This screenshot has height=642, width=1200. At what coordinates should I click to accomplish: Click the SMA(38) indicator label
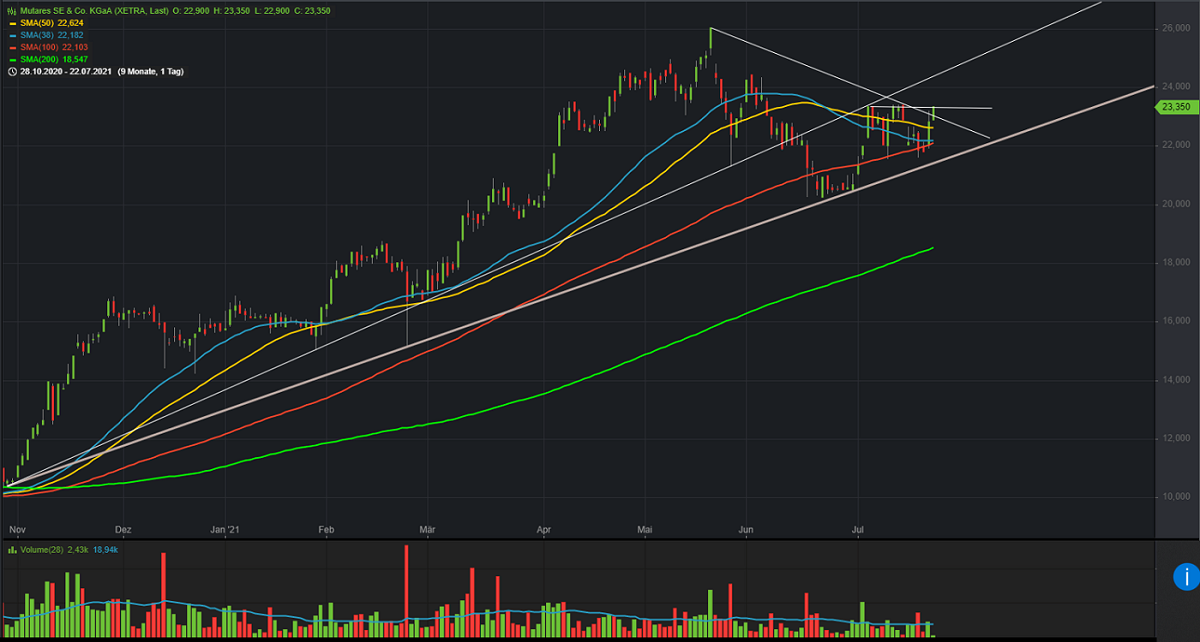[x=38, y=35]
